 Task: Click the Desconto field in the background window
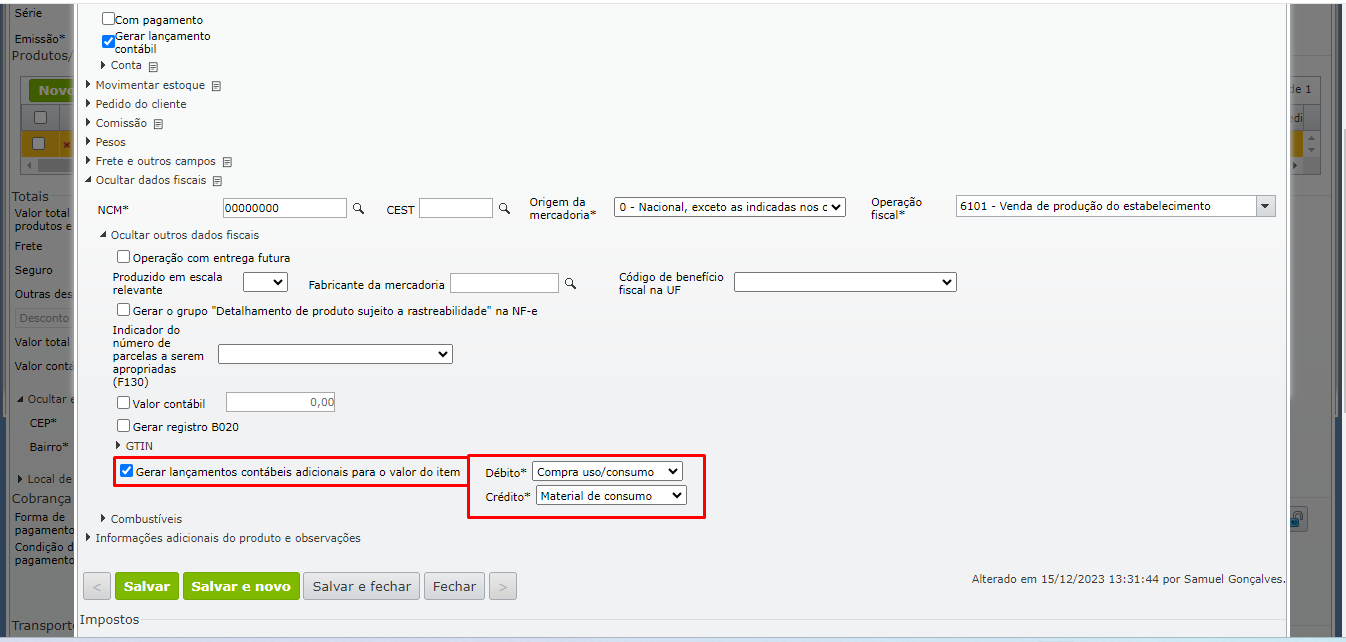[45, 318]
